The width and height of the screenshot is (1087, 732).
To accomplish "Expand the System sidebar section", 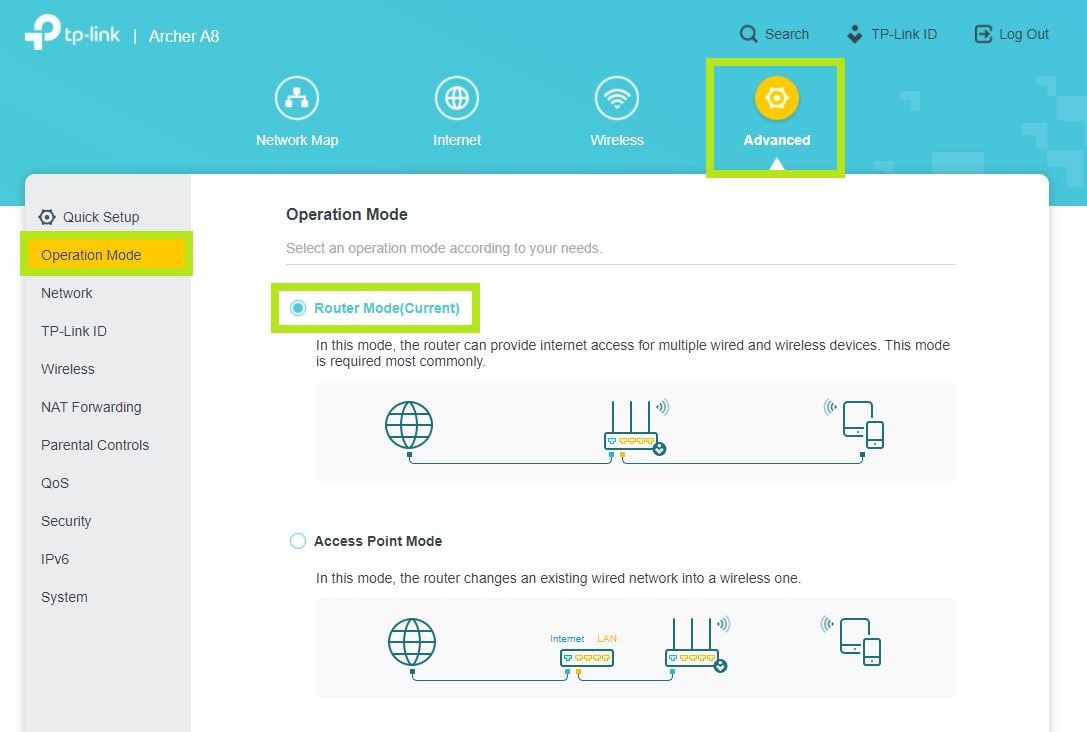I will (x=64, y=597).
